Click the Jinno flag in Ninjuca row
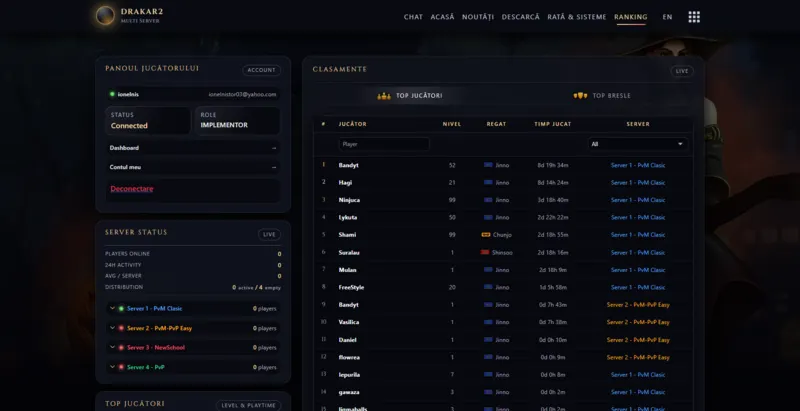Viewport: 800px width, 411px height. click(x=488, y=200)
